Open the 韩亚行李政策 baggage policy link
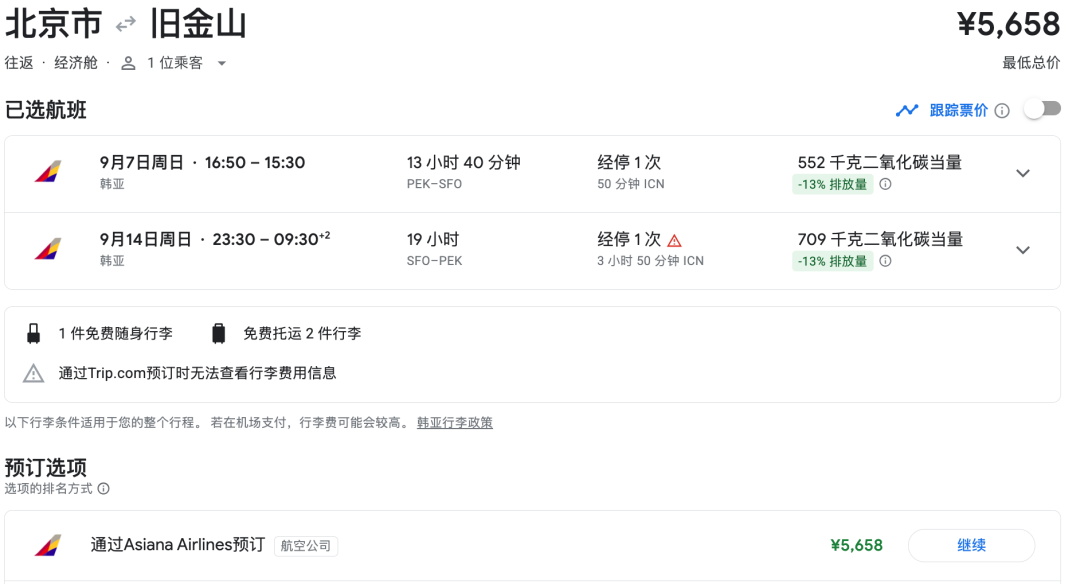 (454, 422)
